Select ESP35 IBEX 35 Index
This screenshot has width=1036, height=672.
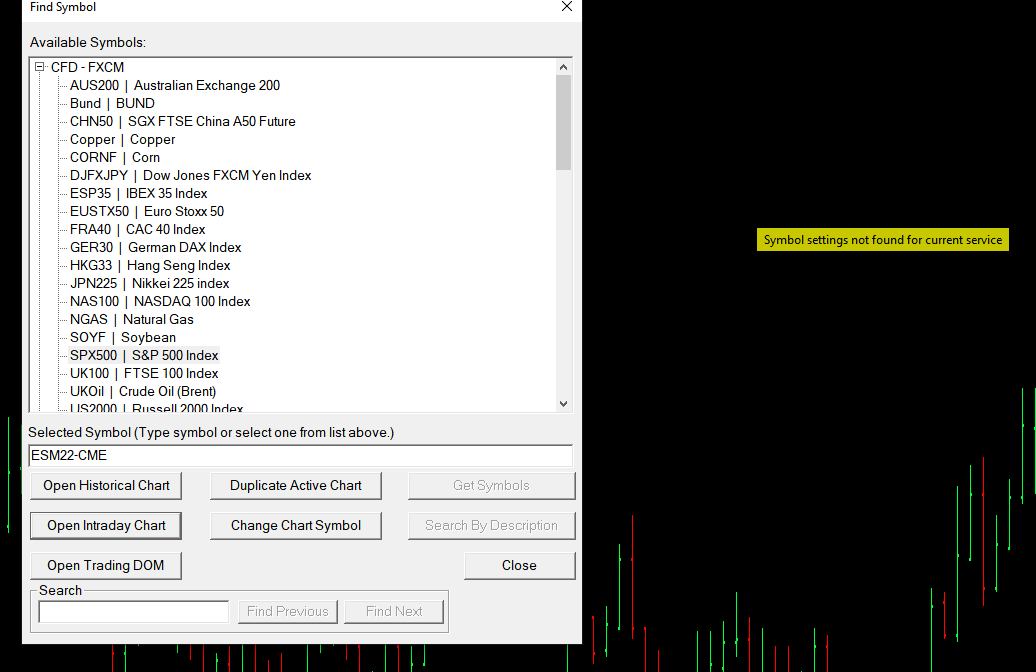(x=139, y=194)
